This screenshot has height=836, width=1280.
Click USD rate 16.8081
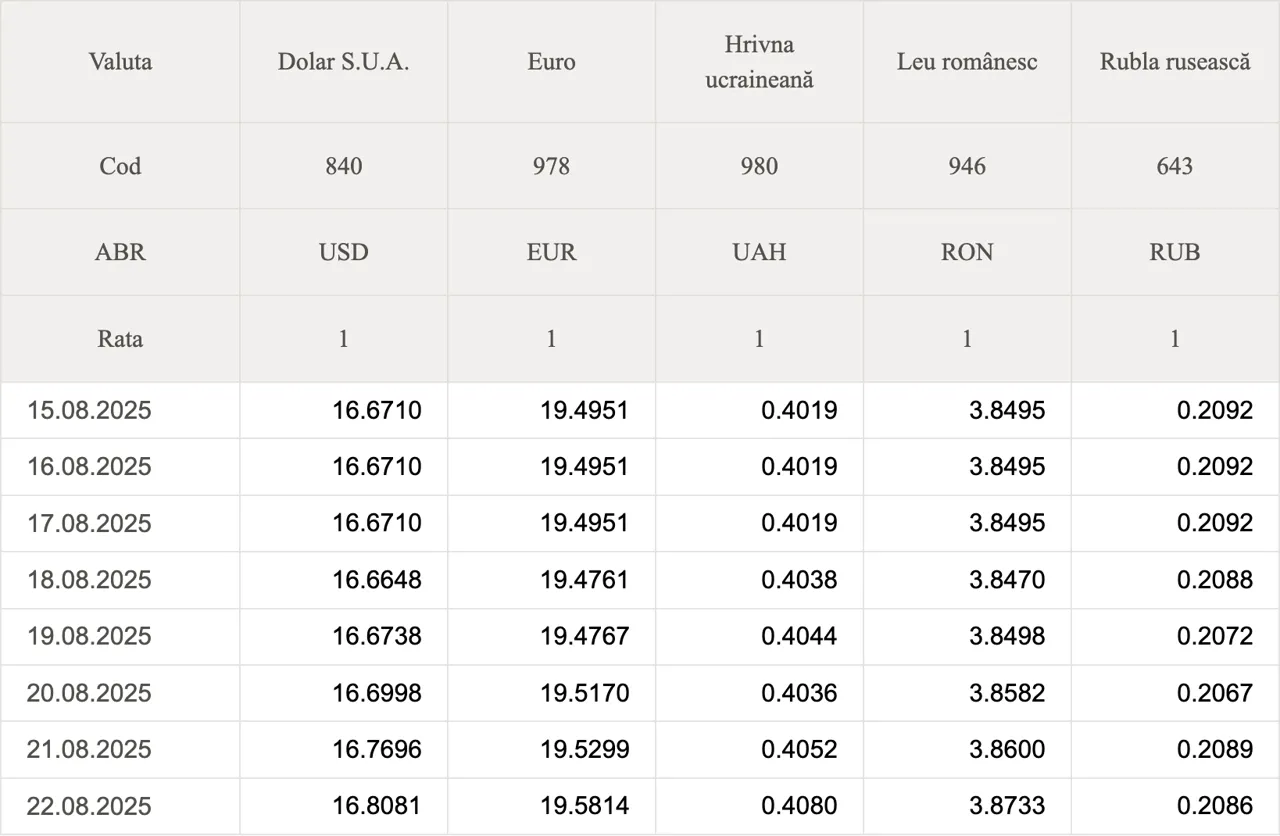(377, 806)
